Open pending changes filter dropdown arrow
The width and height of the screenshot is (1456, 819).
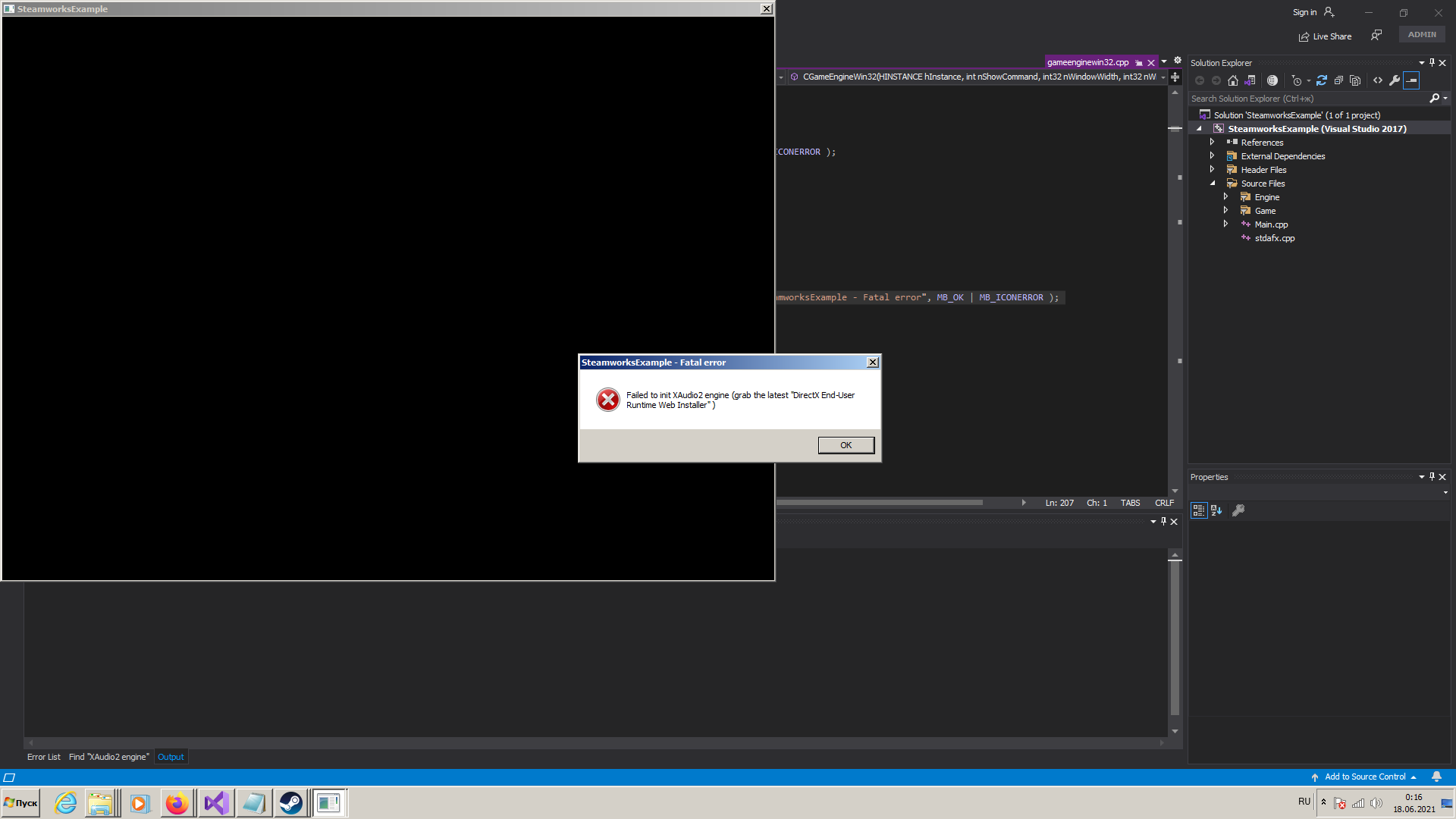1309,80
